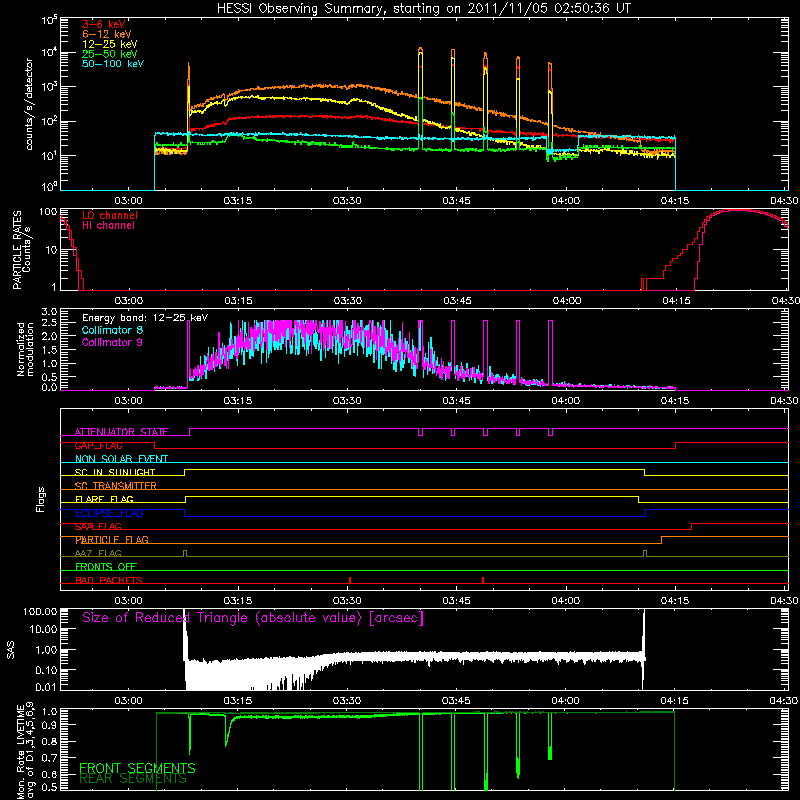Click the ATTENUATOR_STATE flag label
800x800 pixels.
click(121, 432)
